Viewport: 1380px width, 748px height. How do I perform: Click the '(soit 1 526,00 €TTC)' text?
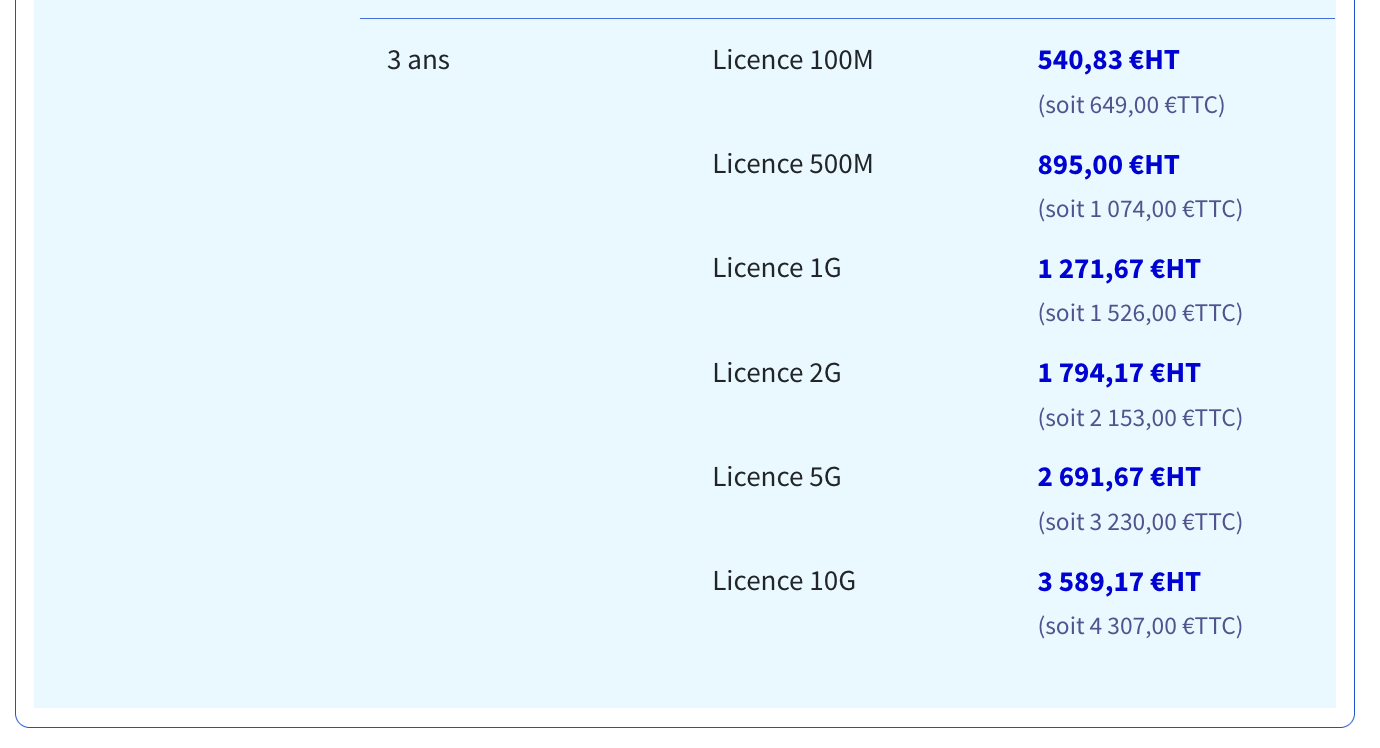[1140, 313]
